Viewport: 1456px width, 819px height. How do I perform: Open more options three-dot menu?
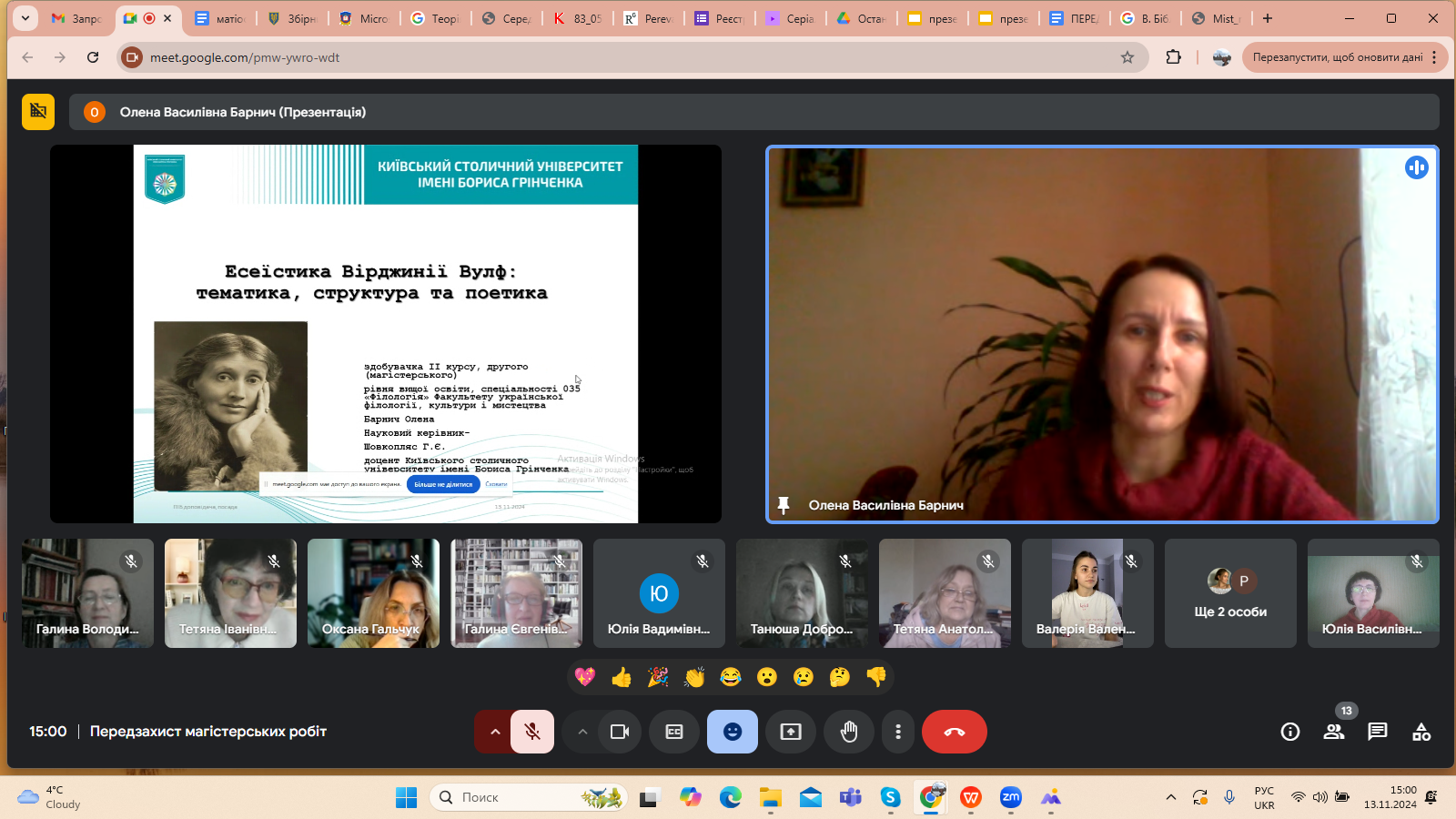pyautogui.click(x=898, y=732)
